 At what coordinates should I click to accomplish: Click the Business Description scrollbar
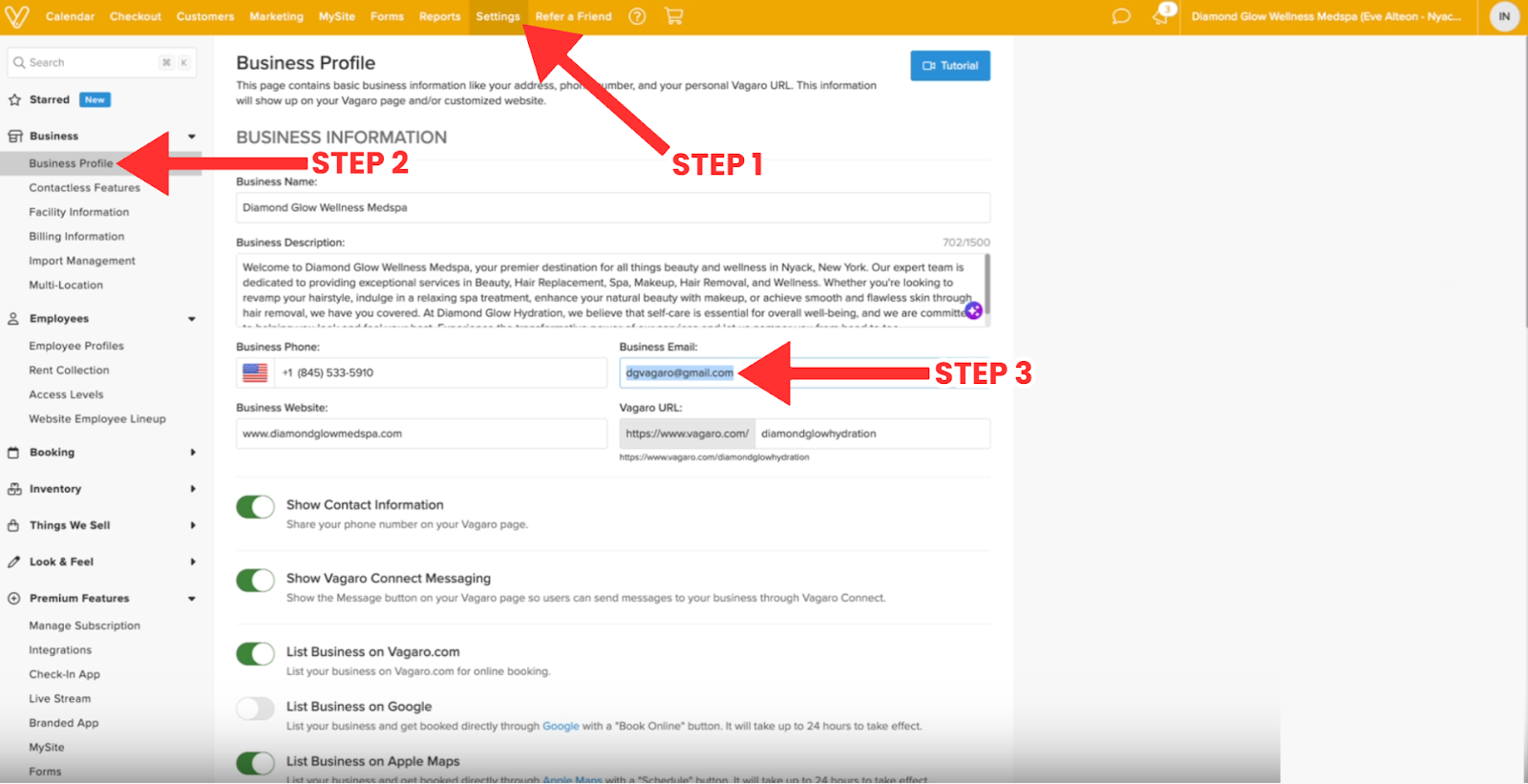tap(987, 285)
